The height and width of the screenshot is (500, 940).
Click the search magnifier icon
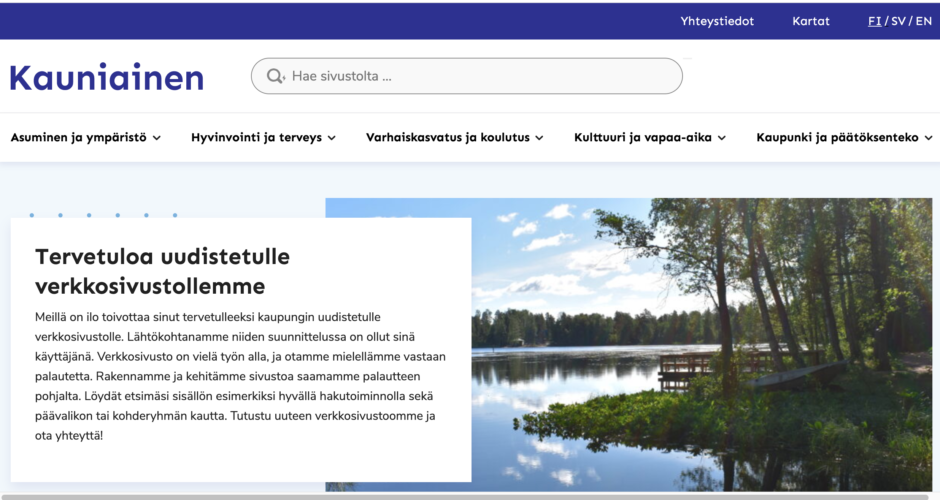point(276,76)
